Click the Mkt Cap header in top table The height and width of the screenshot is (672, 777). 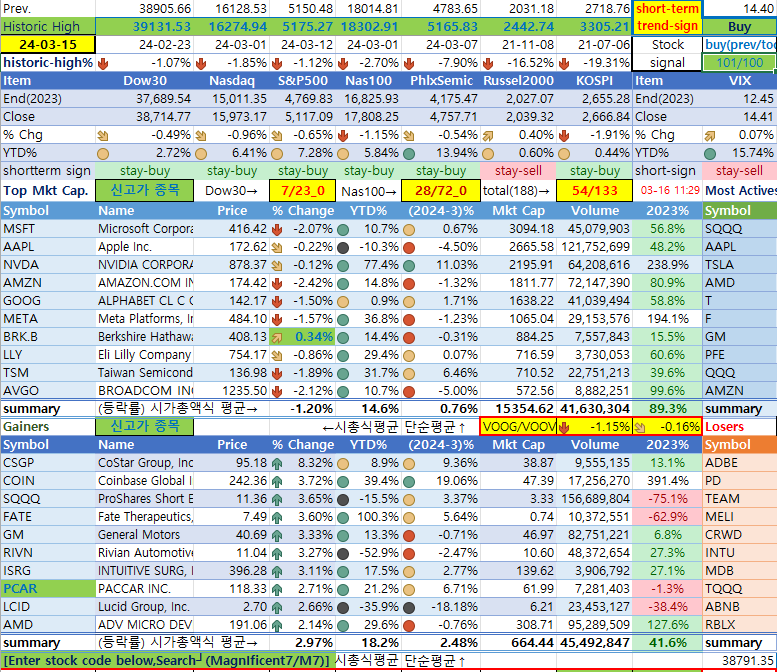518,211
